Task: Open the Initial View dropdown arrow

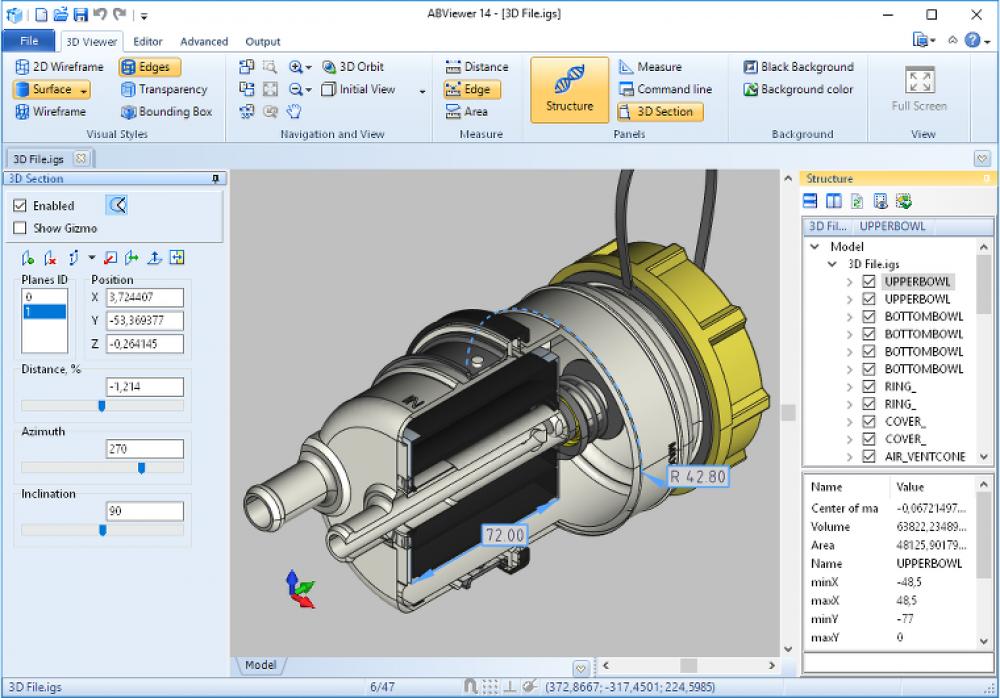Action: tap(421, 90)
